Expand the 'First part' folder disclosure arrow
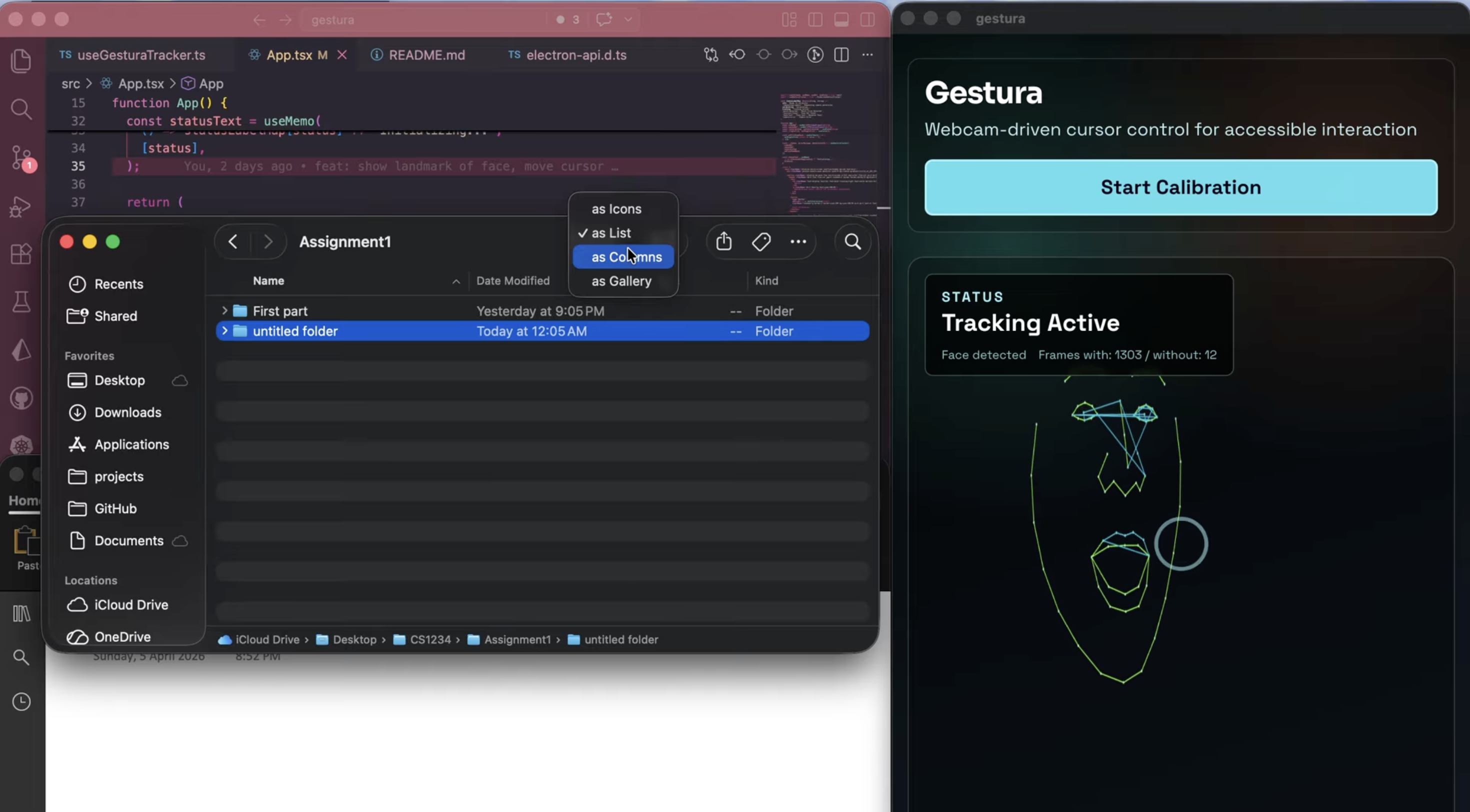Screen dimensions: 1470x812 point(224,310)
